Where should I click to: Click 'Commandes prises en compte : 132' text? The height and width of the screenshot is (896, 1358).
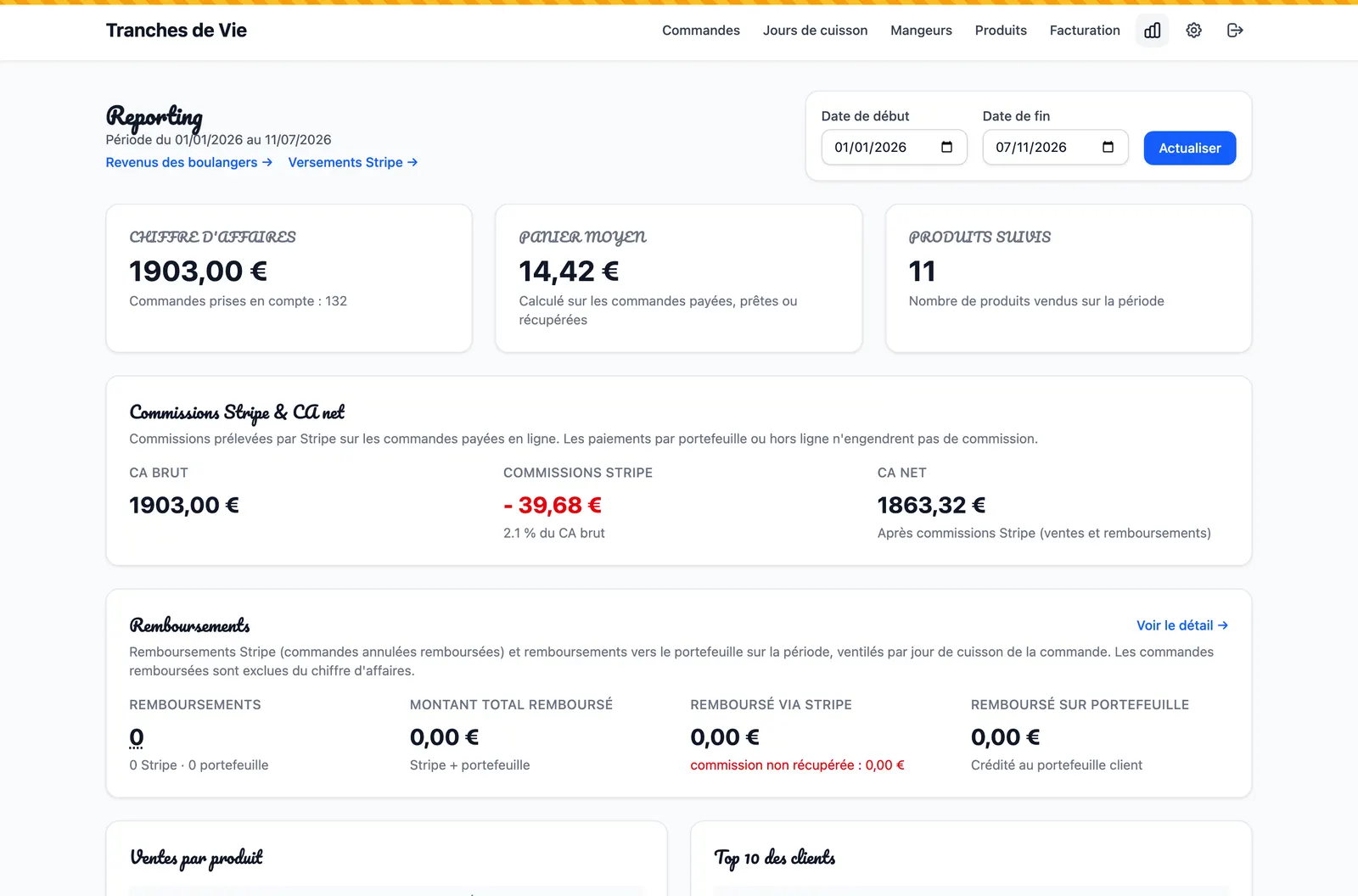pos(238,301)
